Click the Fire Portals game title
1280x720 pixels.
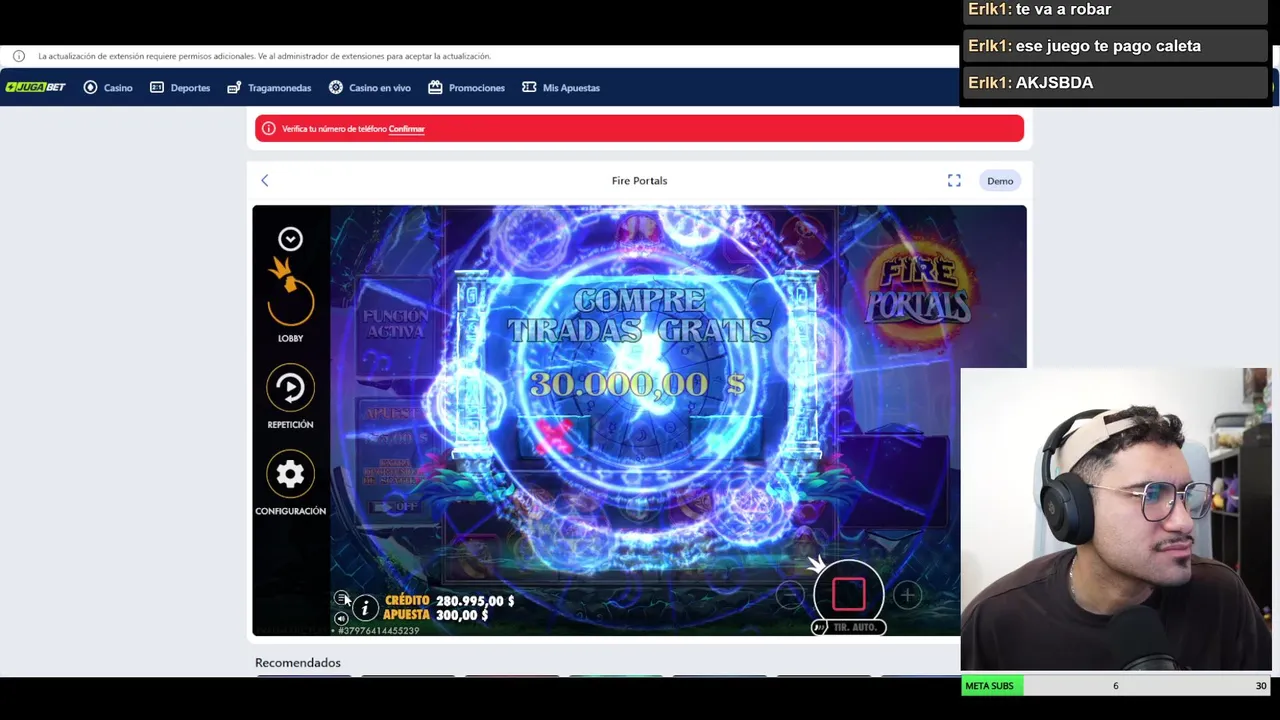639,181
